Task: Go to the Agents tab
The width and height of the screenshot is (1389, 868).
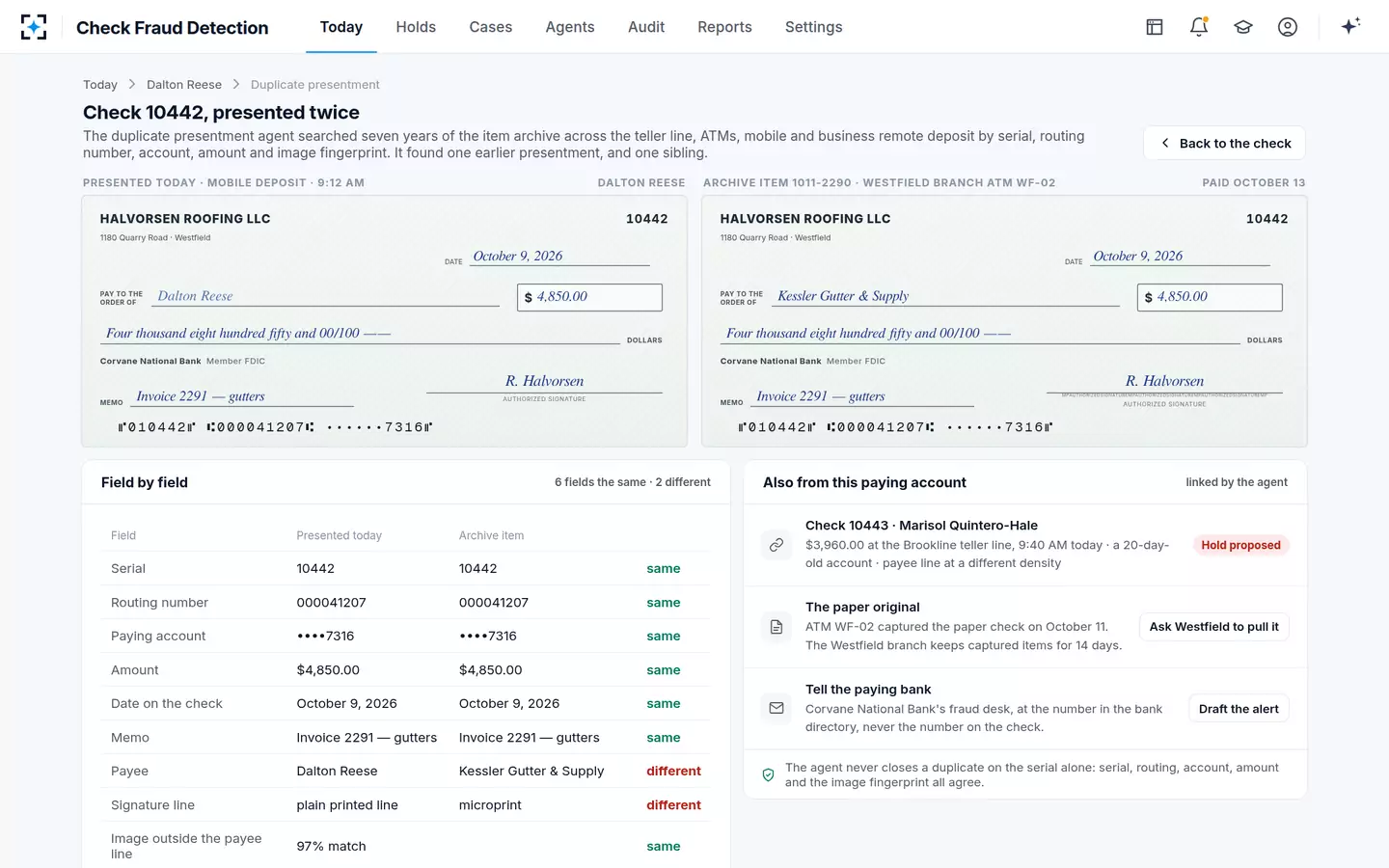Action: click(570, 27)
